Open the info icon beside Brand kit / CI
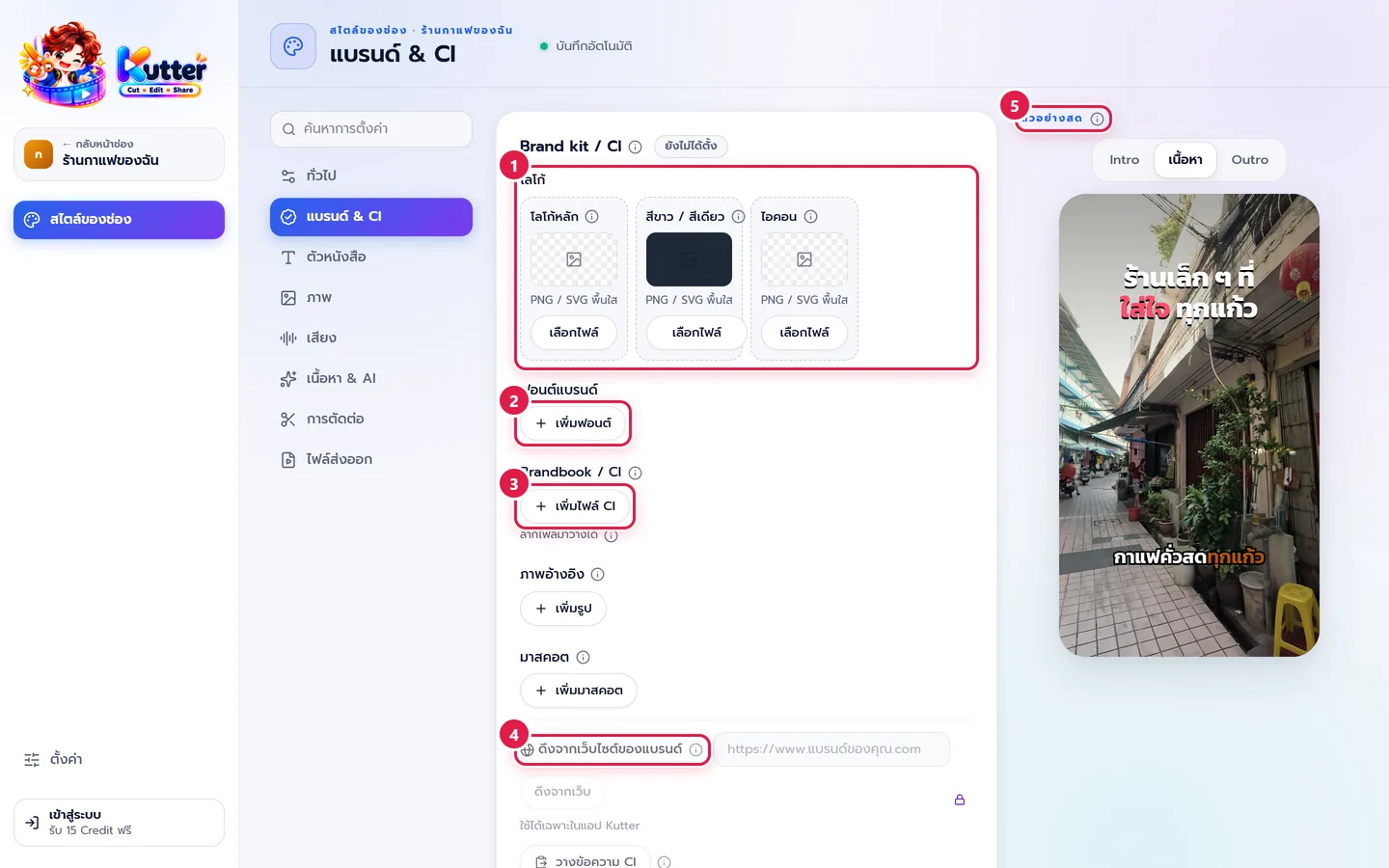This screenshot has width=1389, height=868. pos(635,147)
